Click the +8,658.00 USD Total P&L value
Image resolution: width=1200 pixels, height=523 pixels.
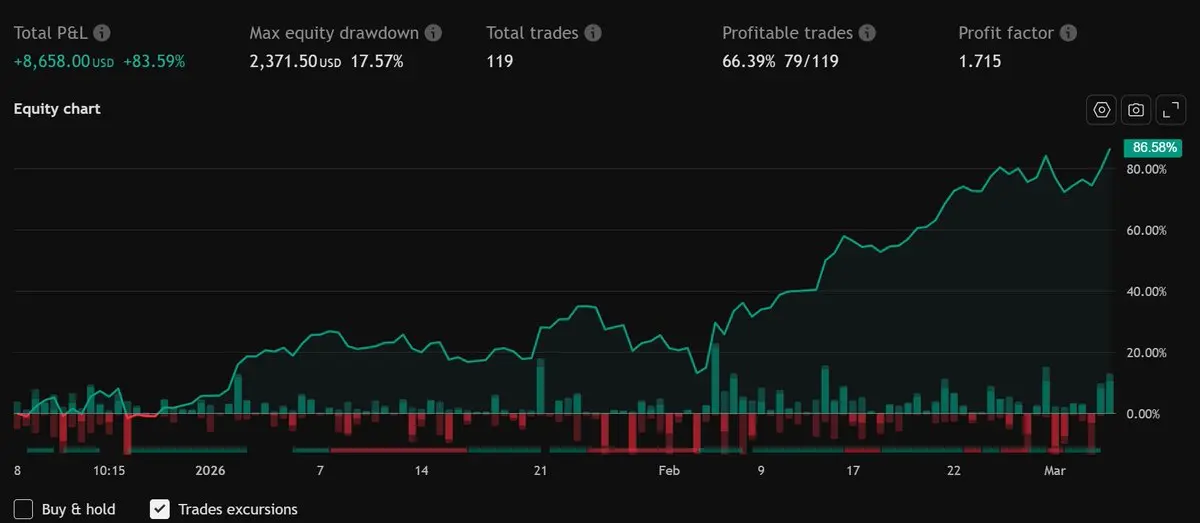64,62
